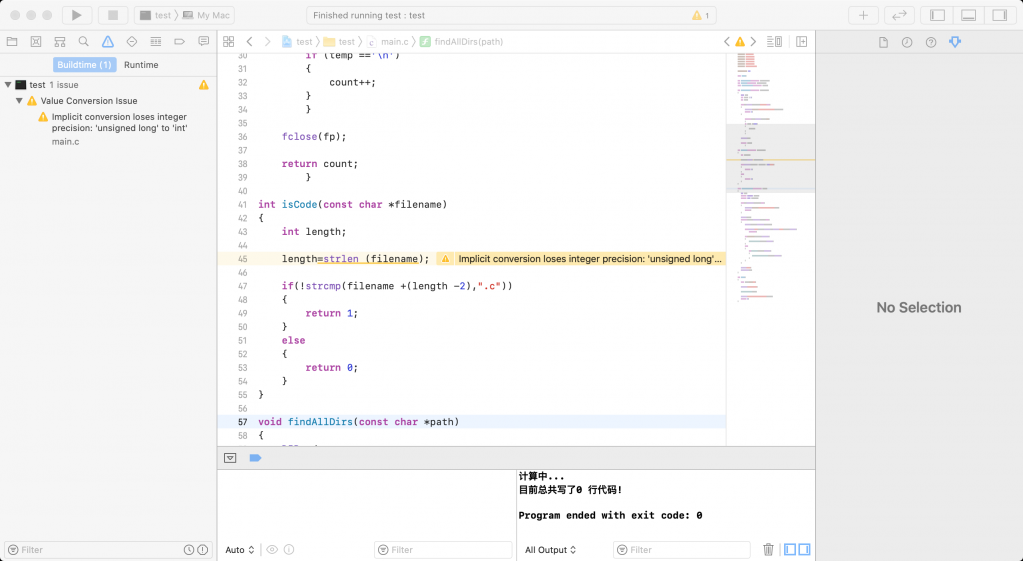Screen dimensions: 1023x561
Task: Switch to the Runtime issues tab
Action: coord(141,65)
